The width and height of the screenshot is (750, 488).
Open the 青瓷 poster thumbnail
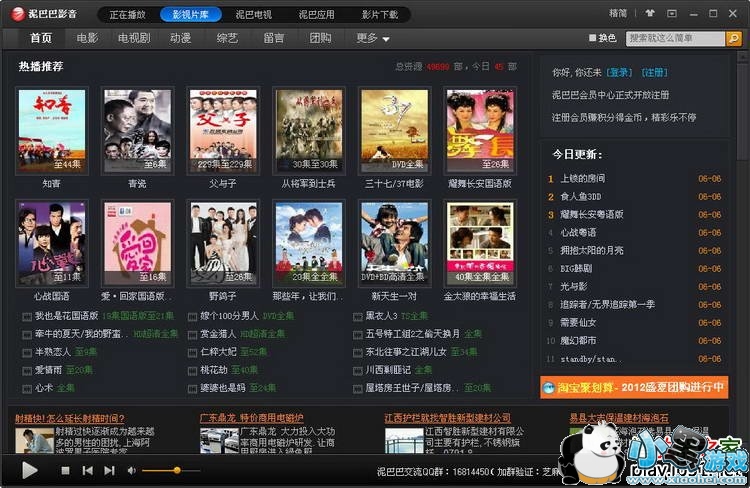coord(138,131)
